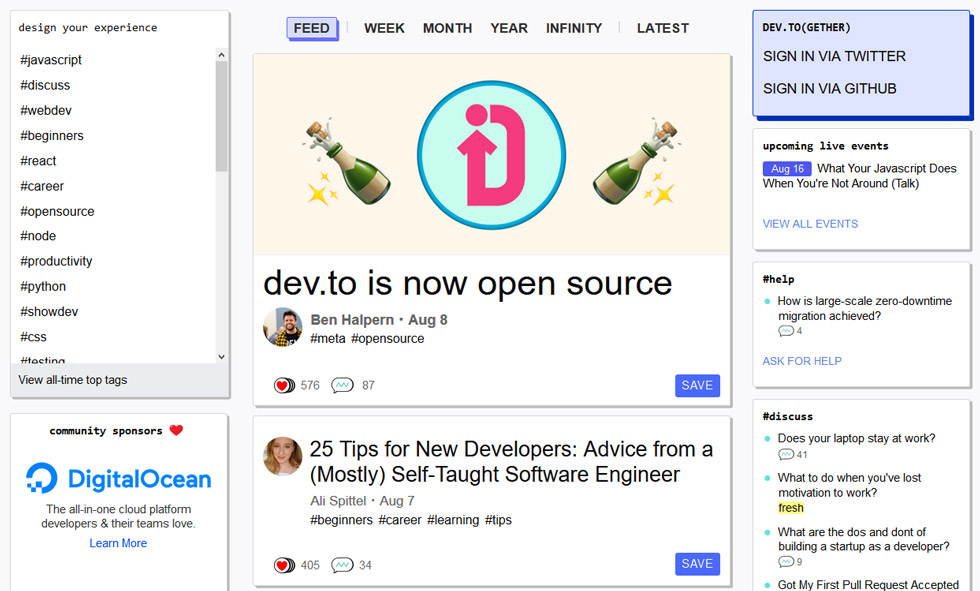This screenshot has height=591, width=980.
Task: Select the #opensource tag in sidebar
Action: tap(57, 211)
